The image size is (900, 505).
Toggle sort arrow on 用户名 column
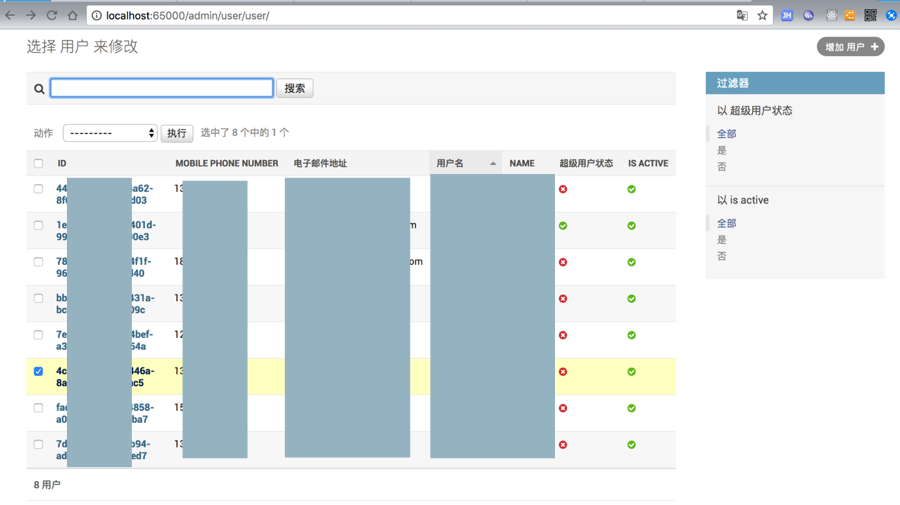tap(493, 164)
